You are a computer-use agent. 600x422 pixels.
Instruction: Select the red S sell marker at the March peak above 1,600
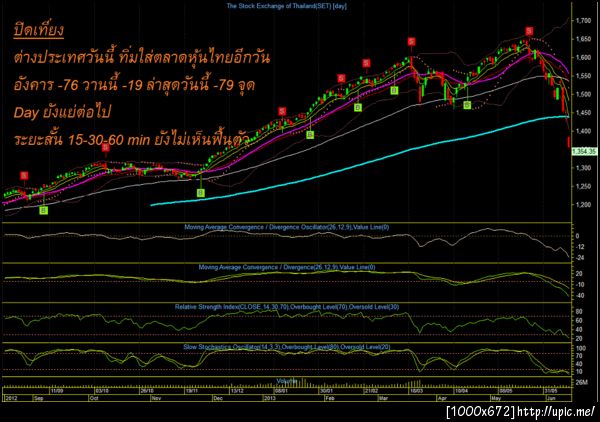(x=411, y=41)
